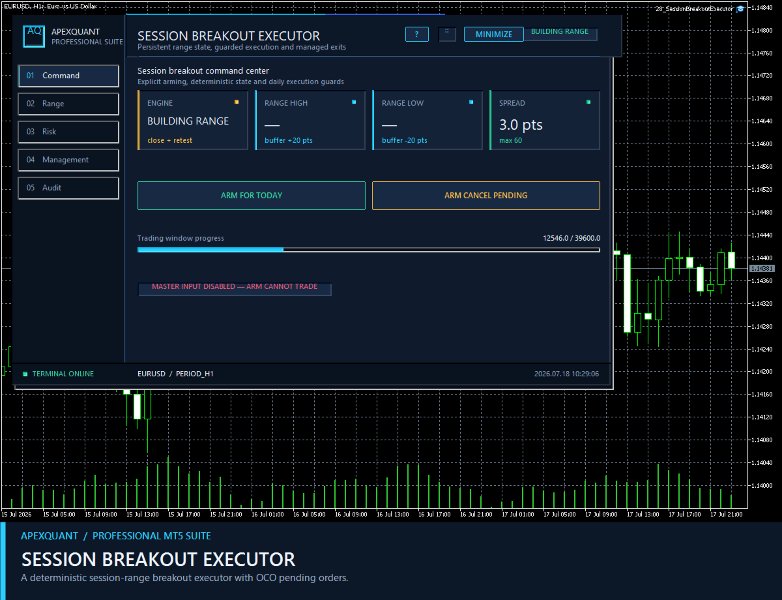The width and height of the screenshot is (782, 600).
Task: Click the Master Input Disabled warning label
Action: [235, 288]
